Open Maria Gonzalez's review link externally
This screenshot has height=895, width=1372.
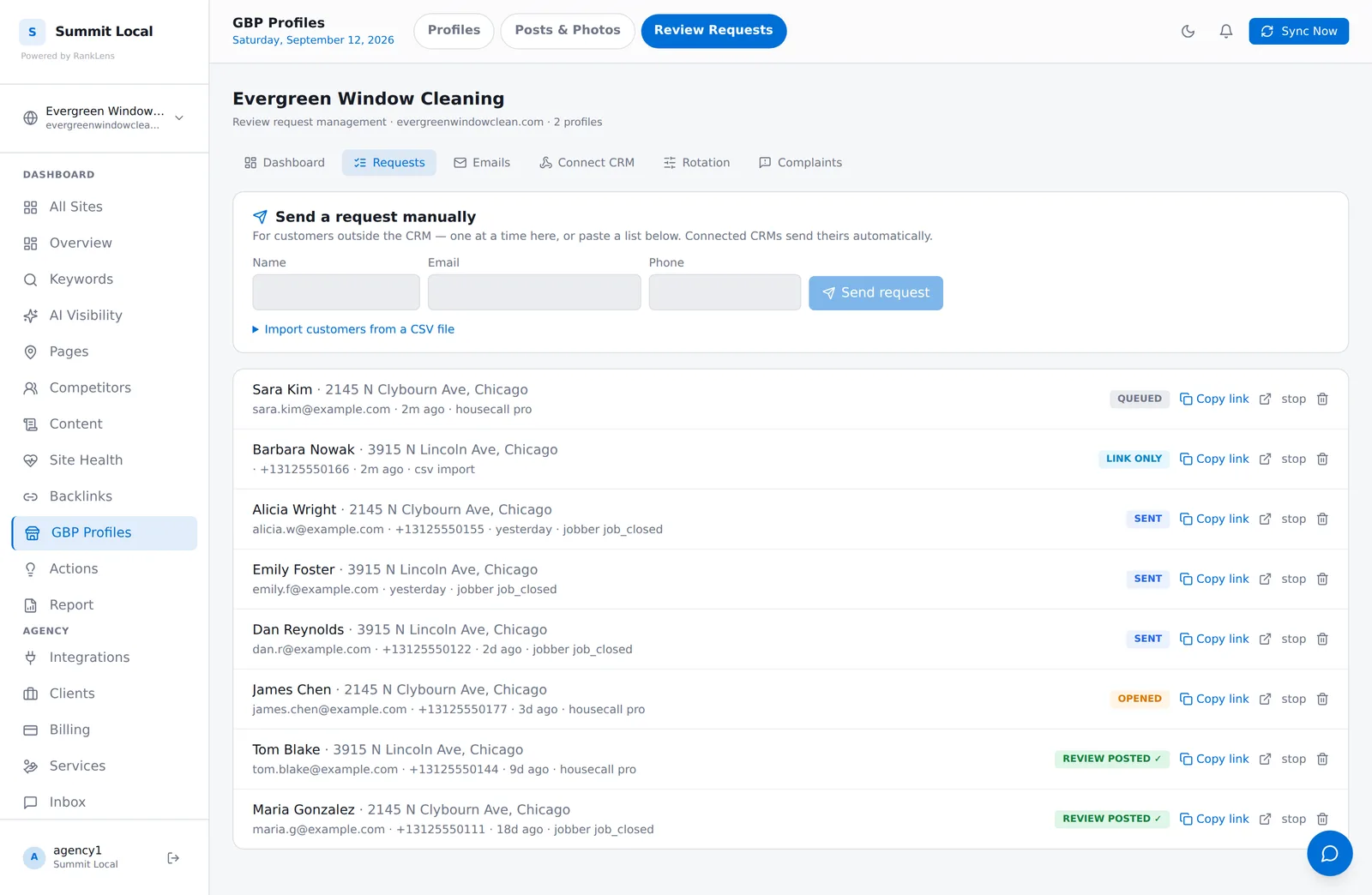(1265, 820)
